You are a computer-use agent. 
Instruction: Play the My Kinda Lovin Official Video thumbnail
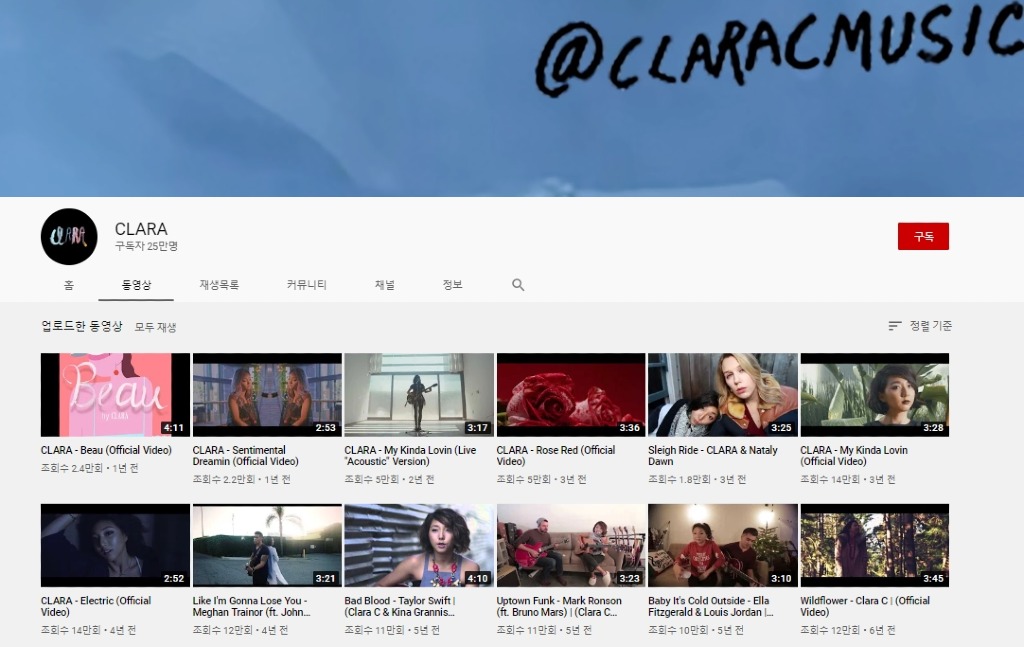pyautogui.click(x=874, y=395)
